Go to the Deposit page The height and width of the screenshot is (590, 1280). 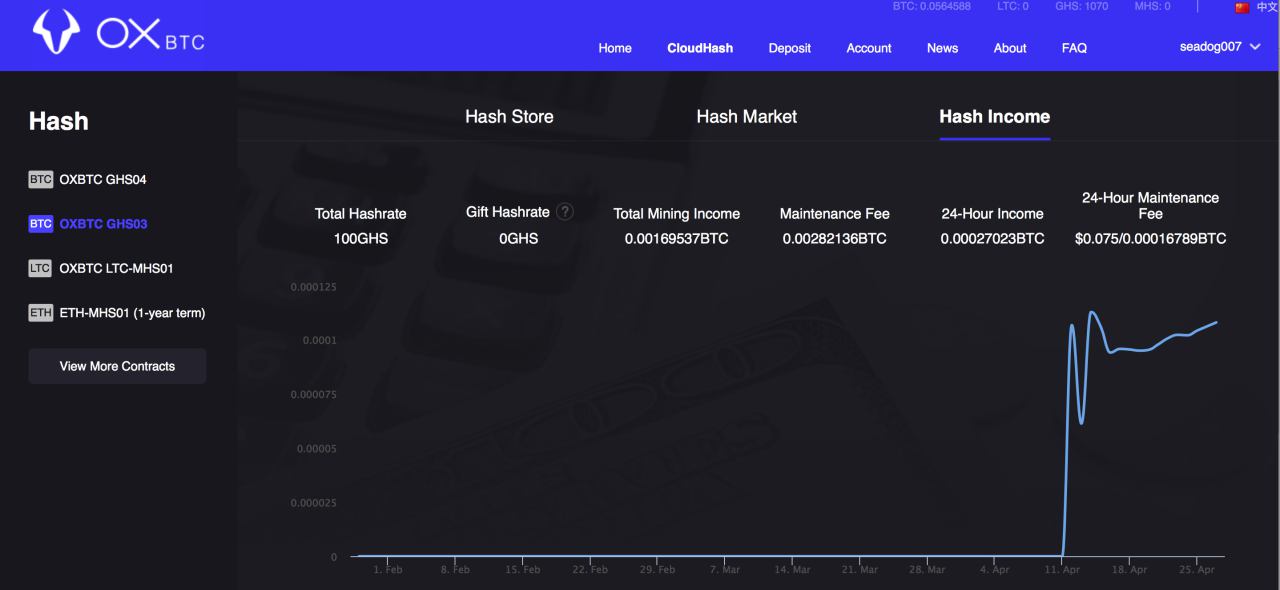790,48
